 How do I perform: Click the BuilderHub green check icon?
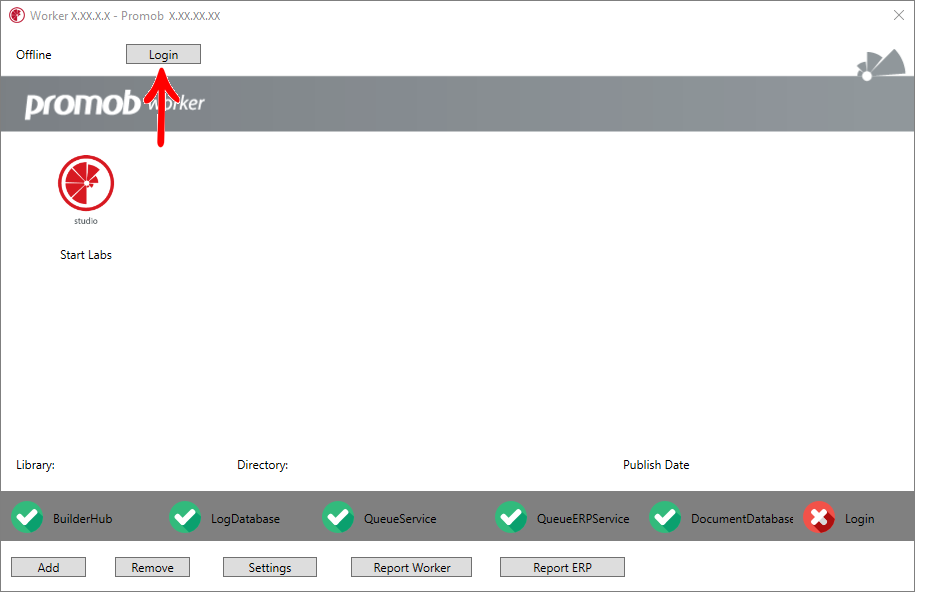coord(27,518)
